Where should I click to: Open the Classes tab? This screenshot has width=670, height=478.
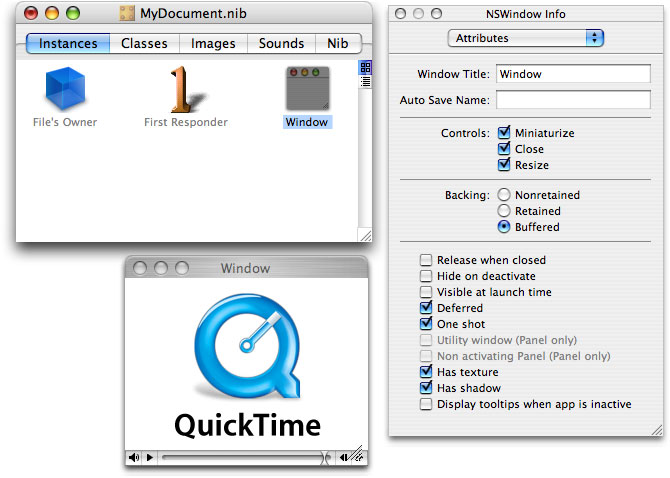click(144, 44)
